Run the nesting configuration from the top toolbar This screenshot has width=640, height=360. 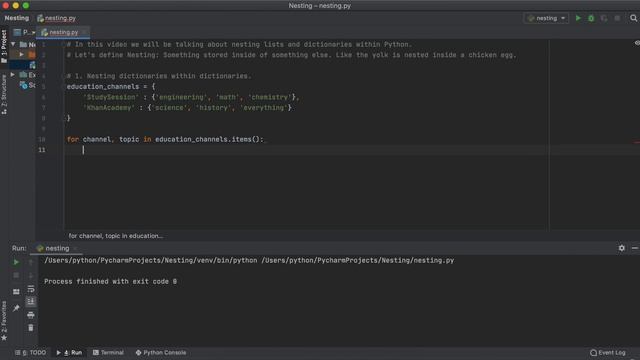click(578, 18)
